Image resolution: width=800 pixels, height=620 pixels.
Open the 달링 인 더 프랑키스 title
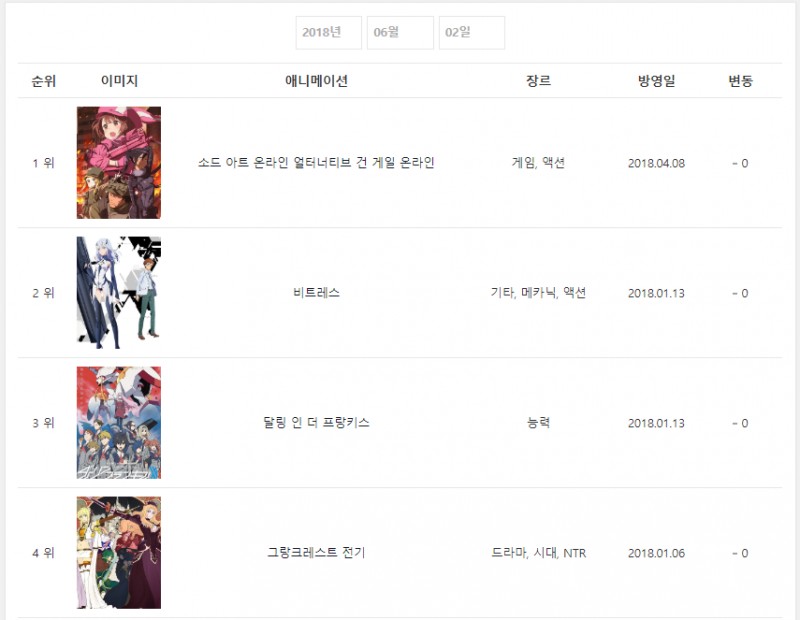click(x=316, y=423)
